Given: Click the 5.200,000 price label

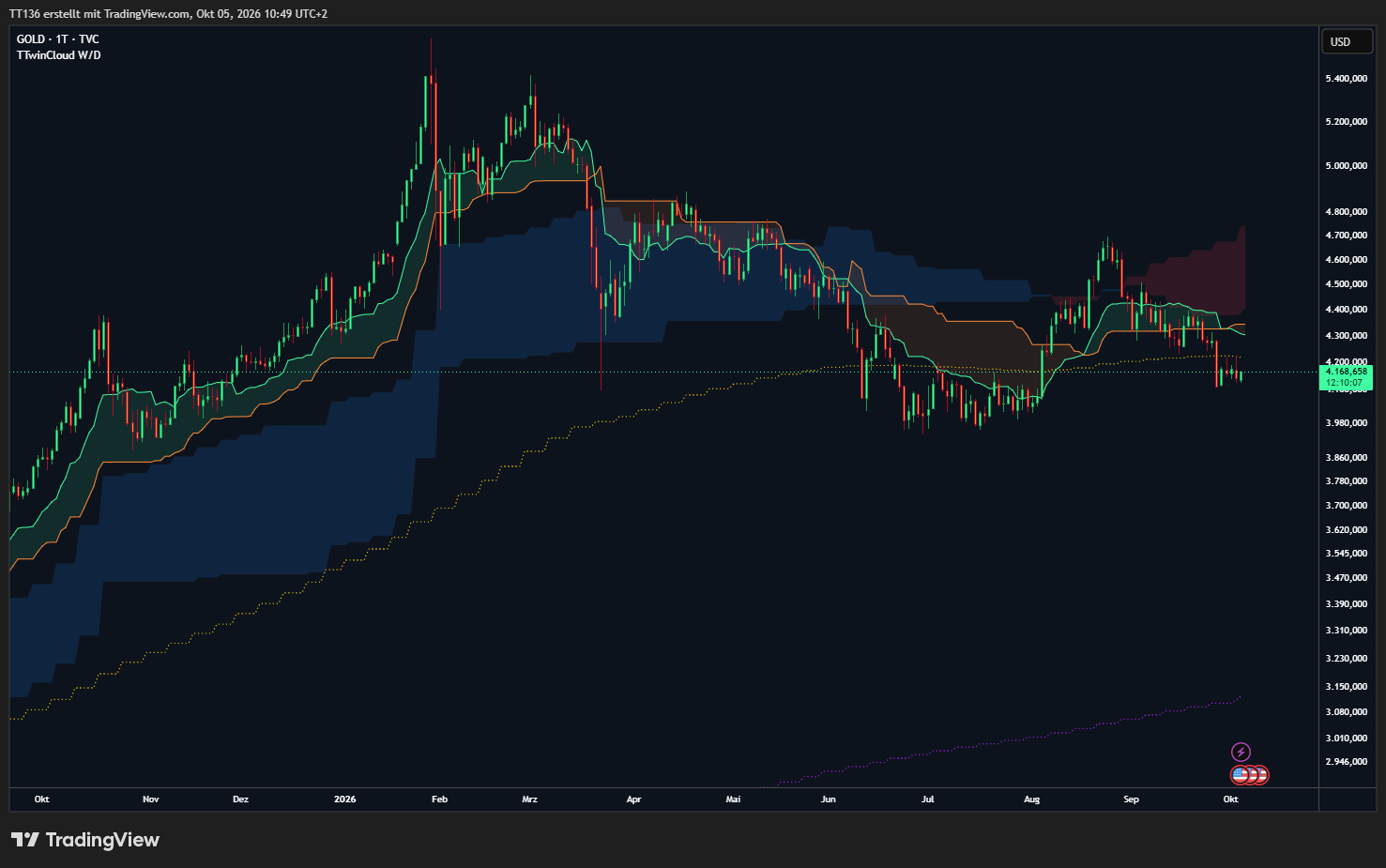Looking at the screenshot, I should (1346, 122).
